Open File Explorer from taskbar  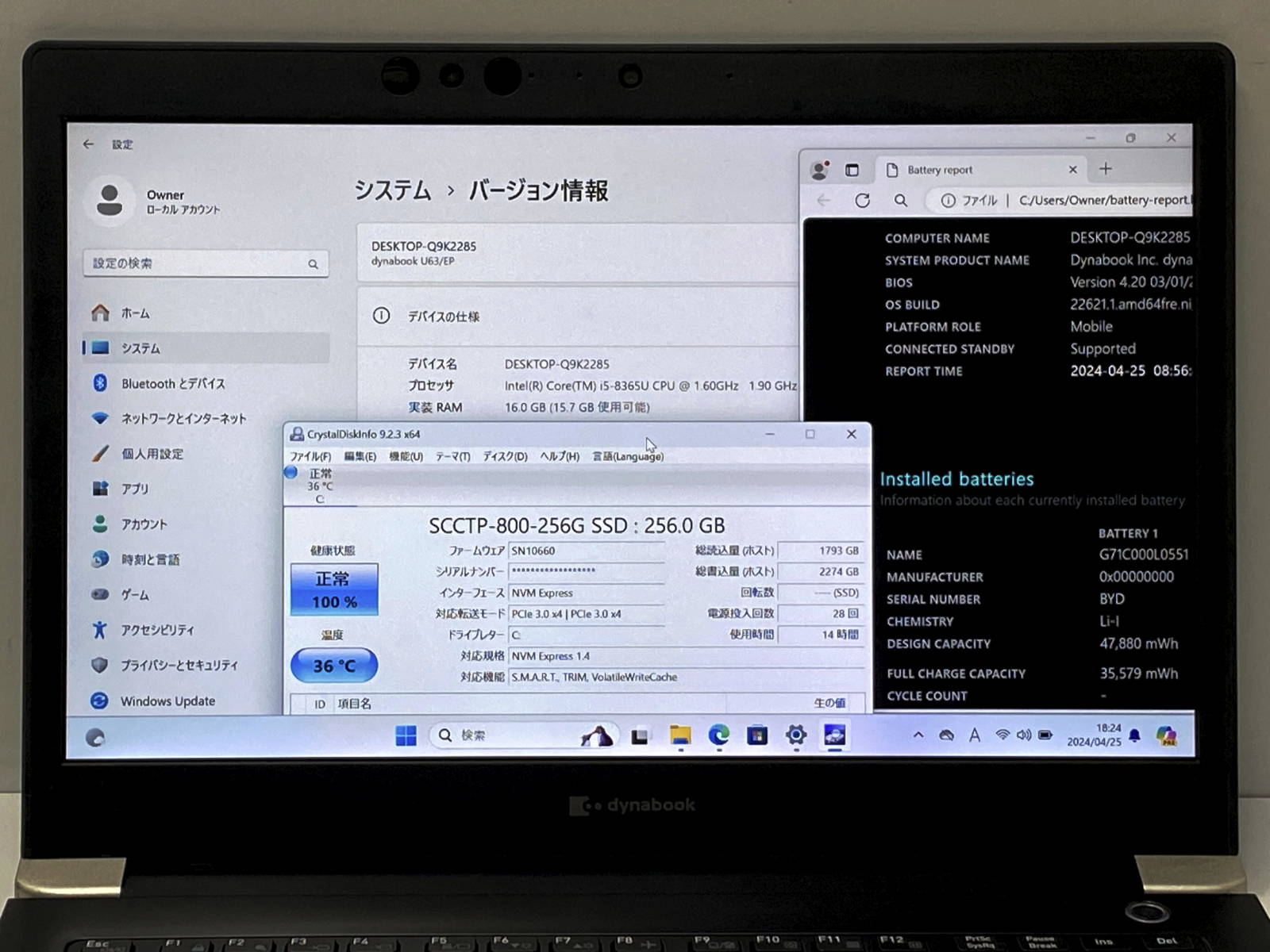(680, 736)
